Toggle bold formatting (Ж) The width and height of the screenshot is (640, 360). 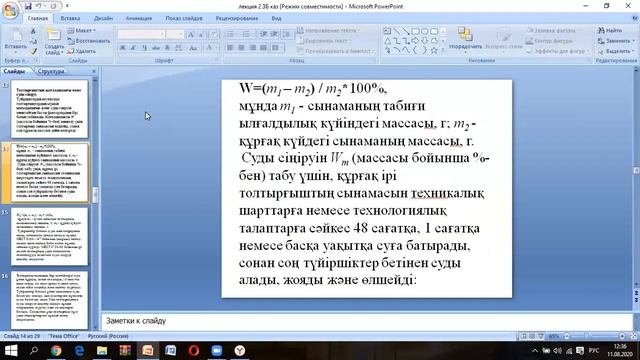coord(122,48)
